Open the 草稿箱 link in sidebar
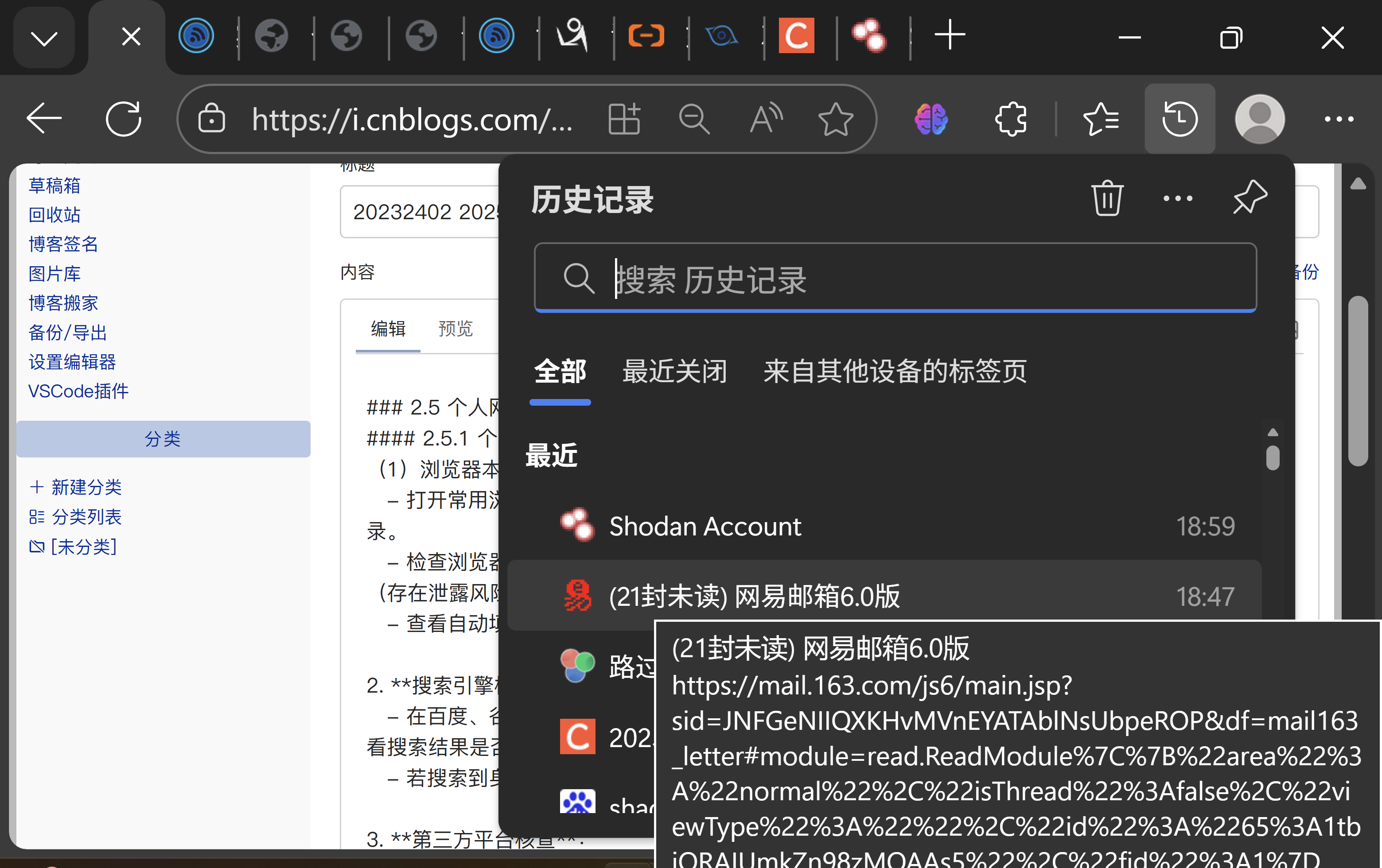The image size is (1382, 868). (x=55, y=185)
